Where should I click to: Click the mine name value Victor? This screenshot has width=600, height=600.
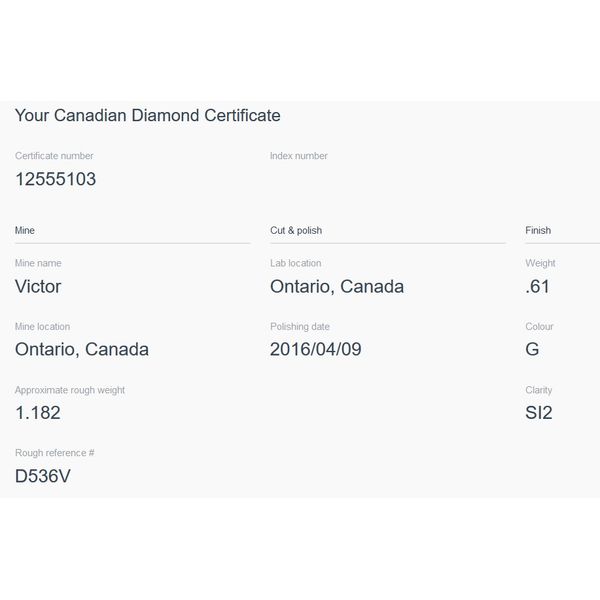point(38,286)
